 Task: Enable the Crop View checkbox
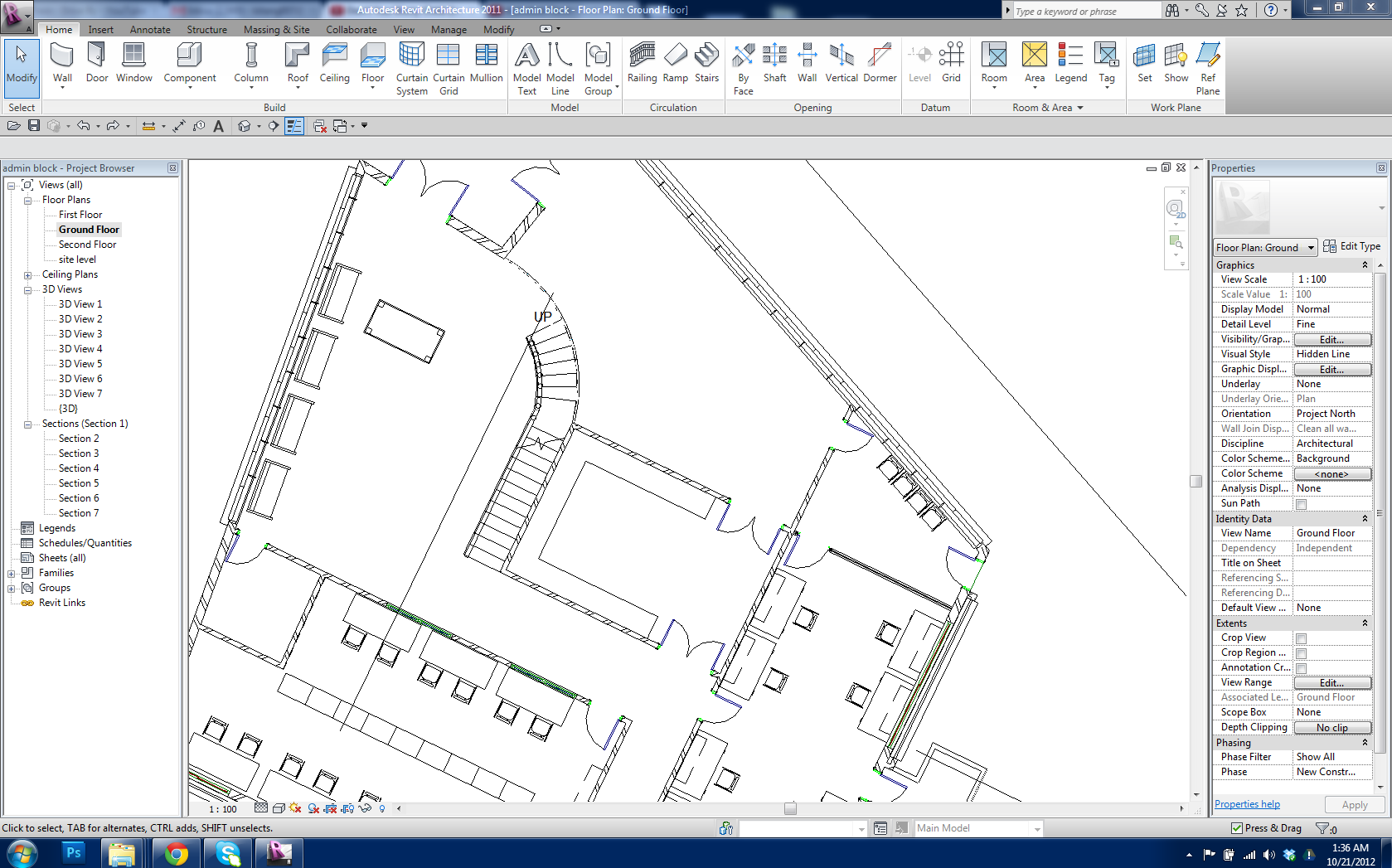click(x=1302, y=638)
